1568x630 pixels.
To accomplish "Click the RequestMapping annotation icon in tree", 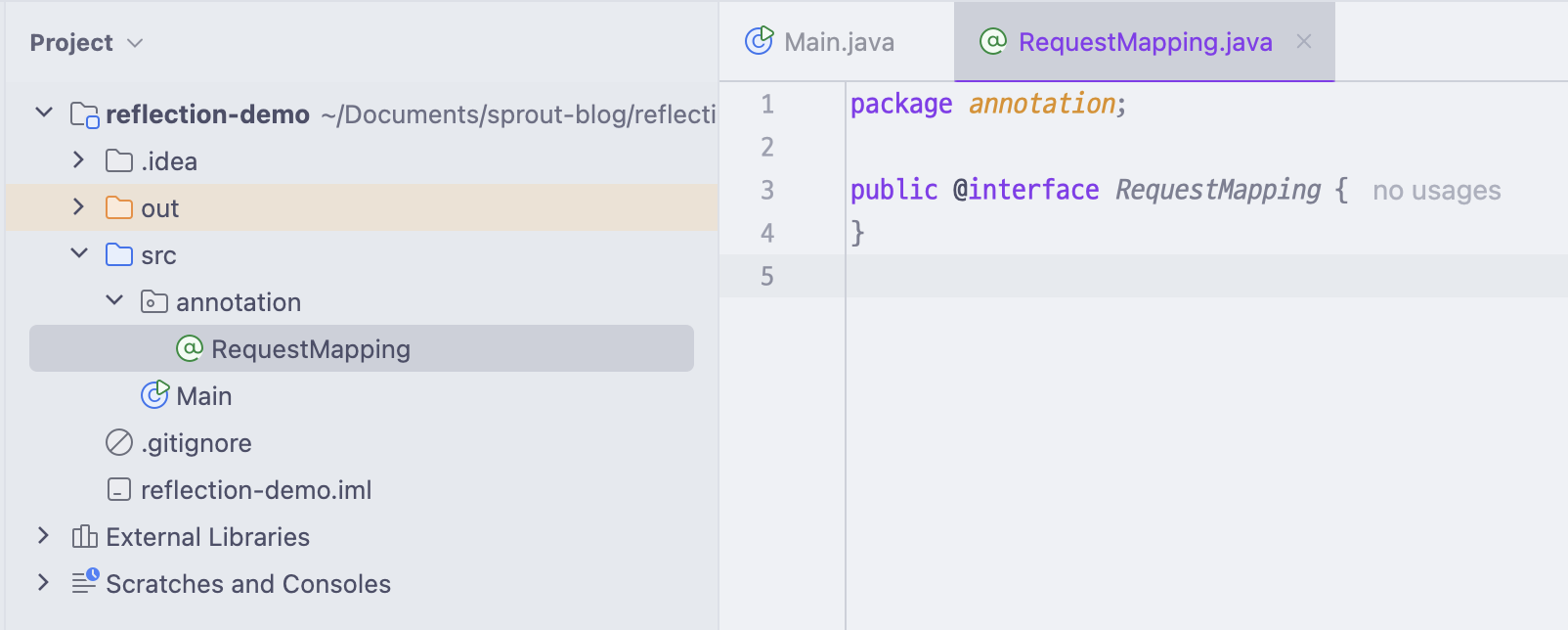I will (190, 348).
